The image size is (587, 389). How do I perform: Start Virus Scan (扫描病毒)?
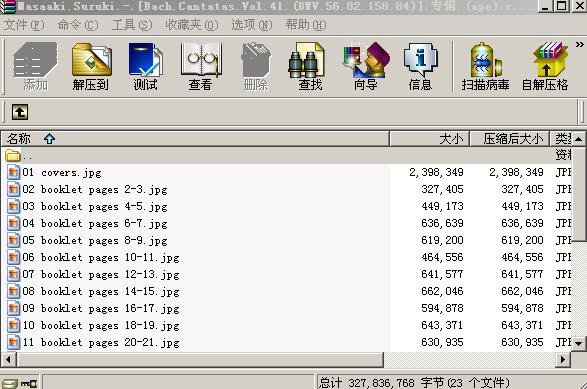(x=485, y=66)
